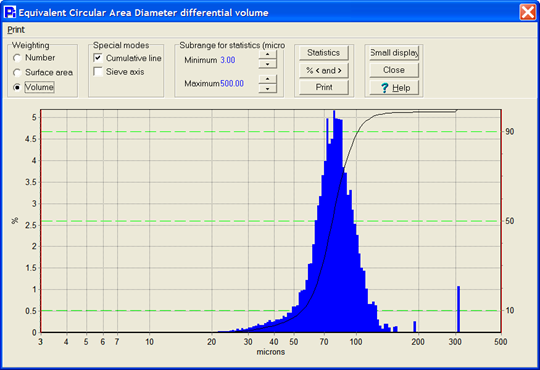The image size is (540, 370).
Task: Increase the Minimum subrange value
Action: 268,55
